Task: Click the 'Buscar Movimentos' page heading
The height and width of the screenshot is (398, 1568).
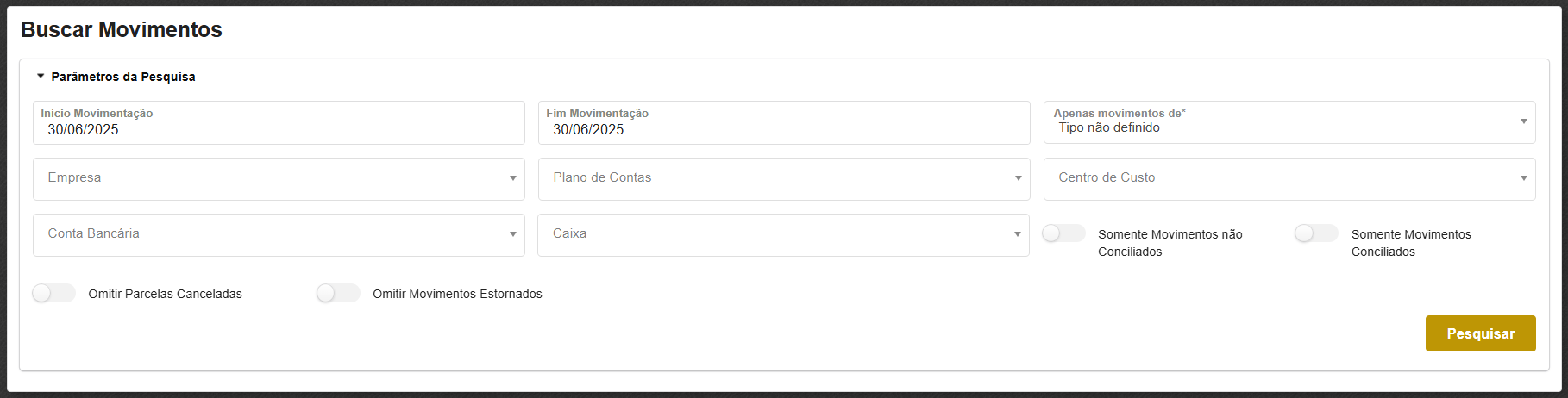Action: pos(122,29)
